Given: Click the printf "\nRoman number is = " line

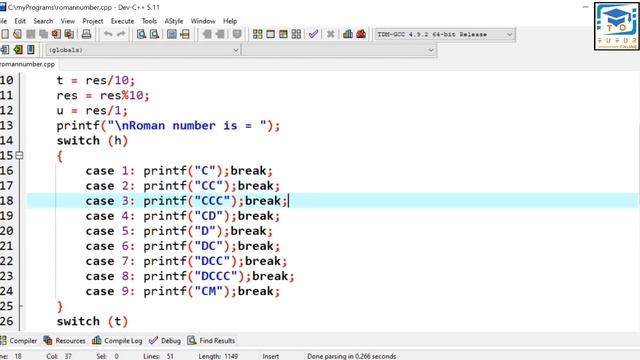Looking at the screenshot, I should (168, 126).
